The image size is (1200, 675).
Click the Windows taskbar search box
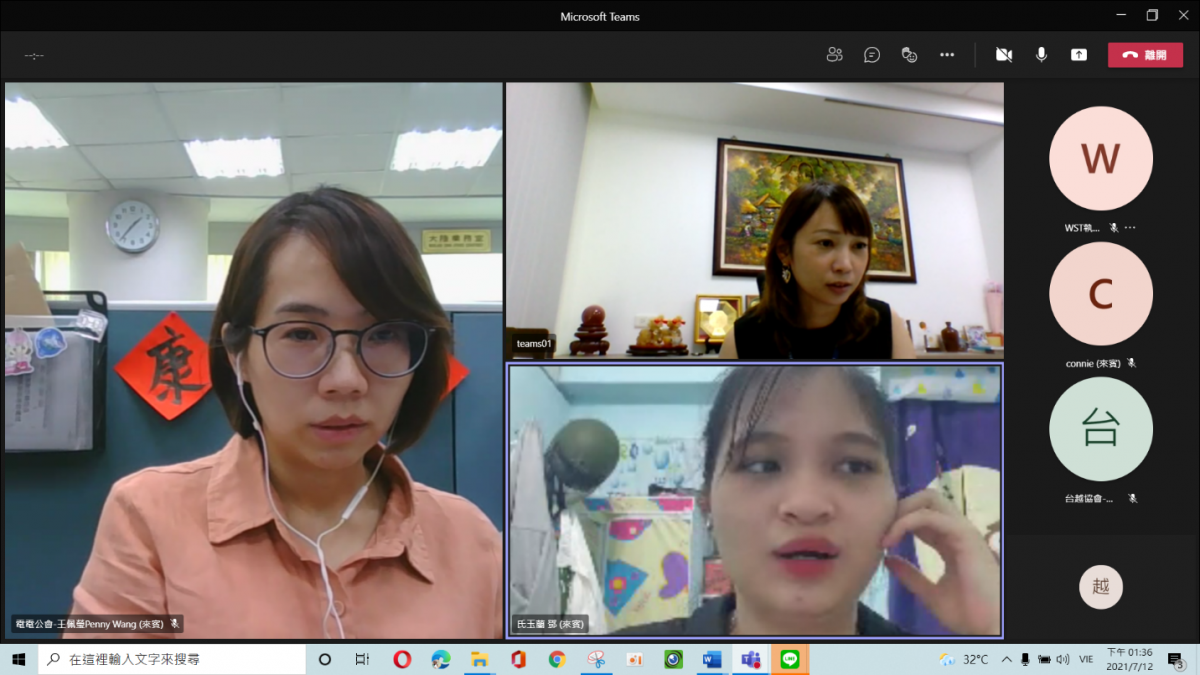(172, 660)
